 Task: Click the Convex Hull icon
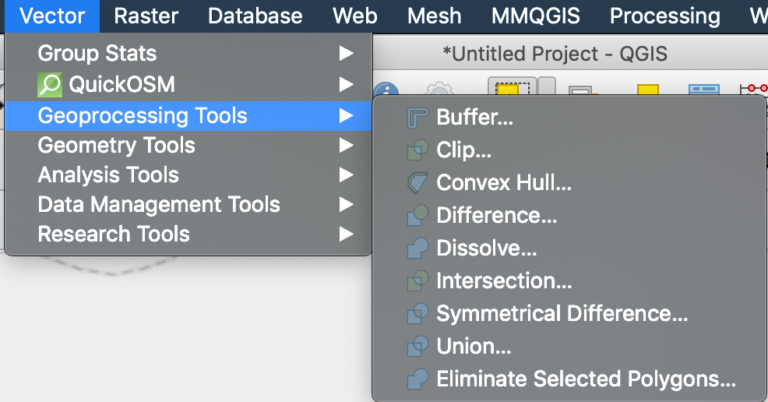(x=418, y=183)
